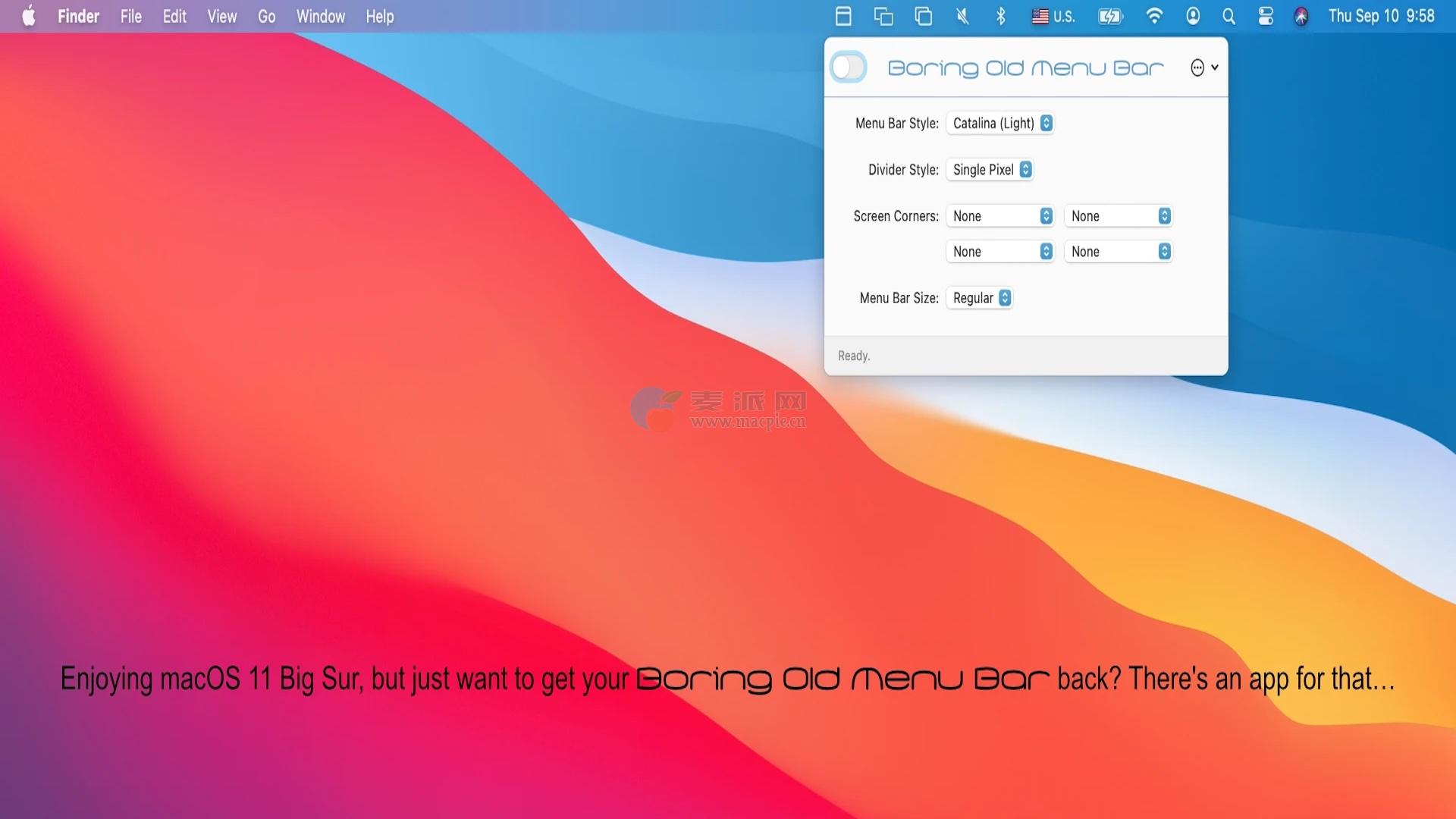Click the Bluetooth icon in menu bar
Viewport: 1456px width, 819px height.
pyautogui.click(x=1000, y=16)
